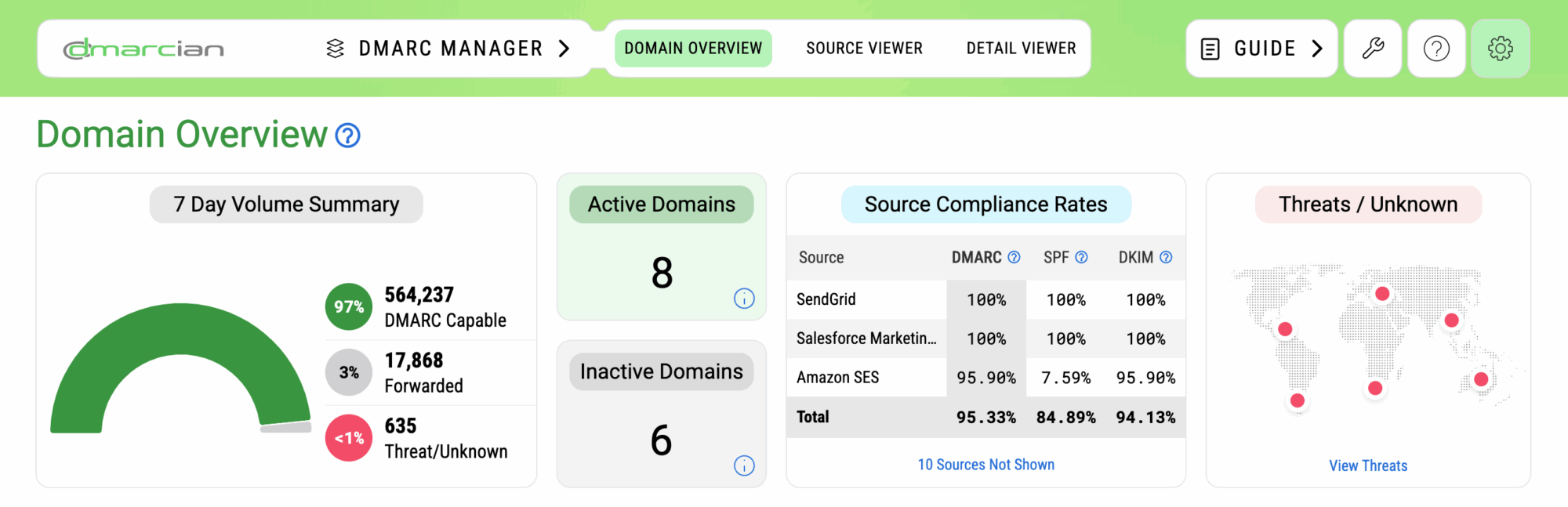Click info icon in Inactive Domains card
The width and height of the screenshot is (1568, 507).
coord(744,465)
